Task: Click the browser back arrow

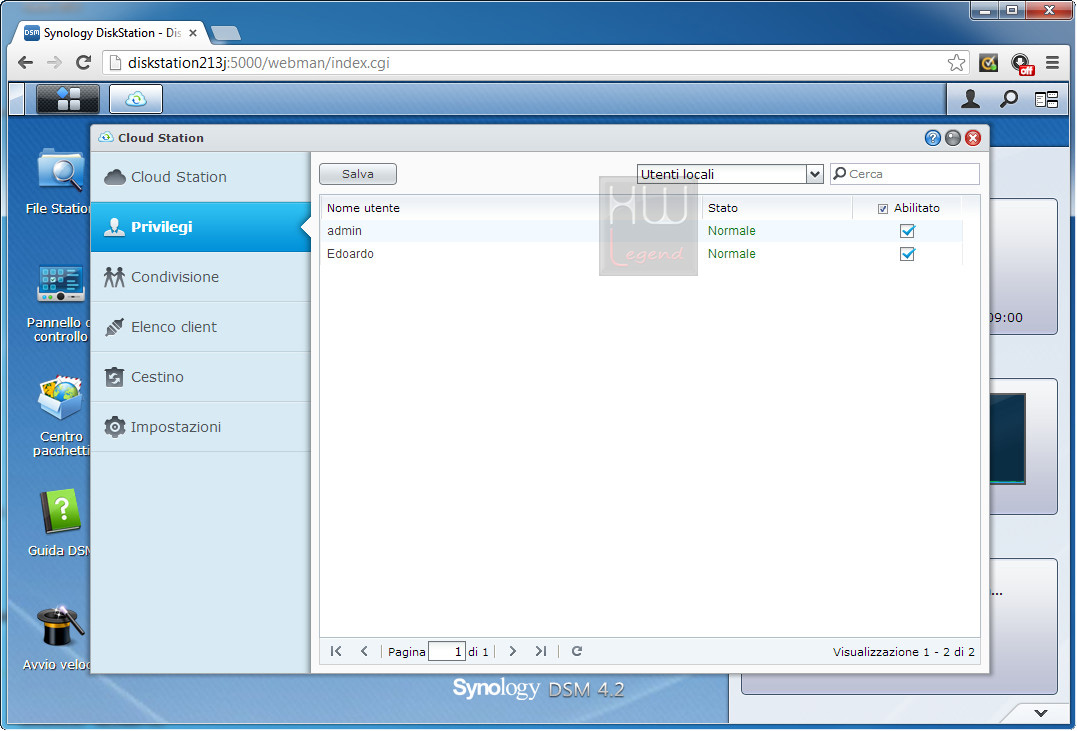Action: tap(25, 63)
